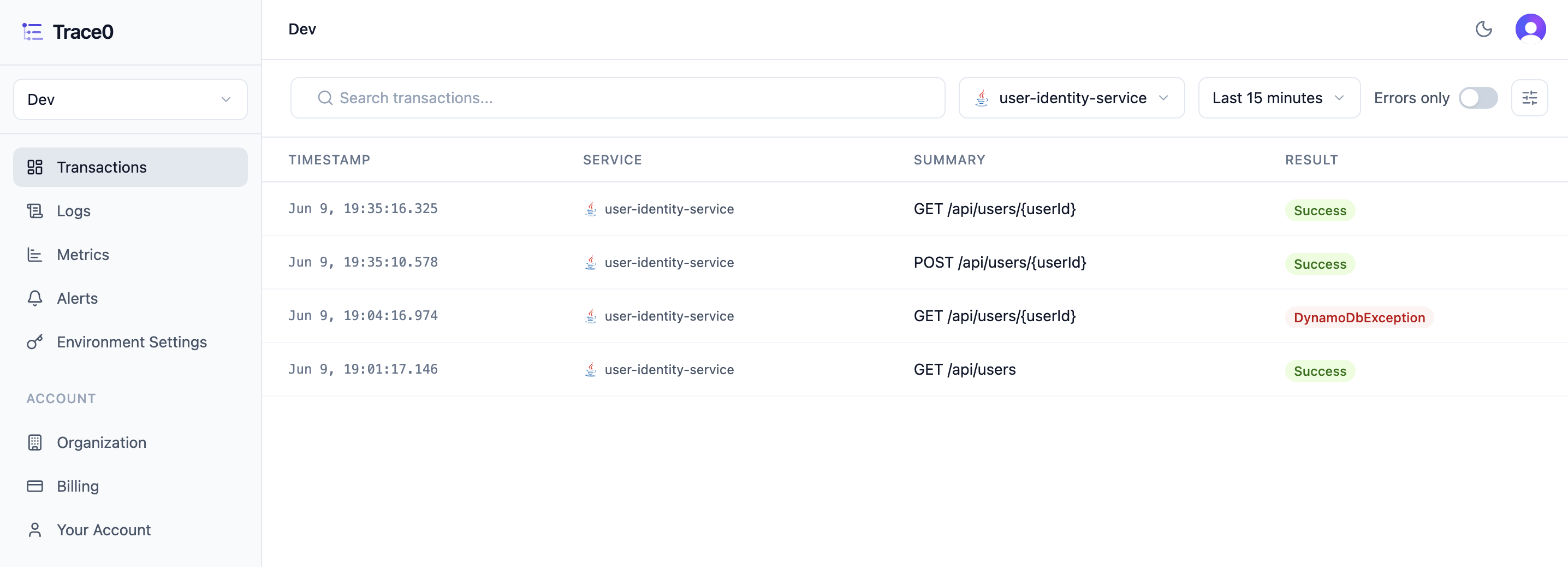Go to the Transactions page
1568x567 pixels.
tap(130, 167)
